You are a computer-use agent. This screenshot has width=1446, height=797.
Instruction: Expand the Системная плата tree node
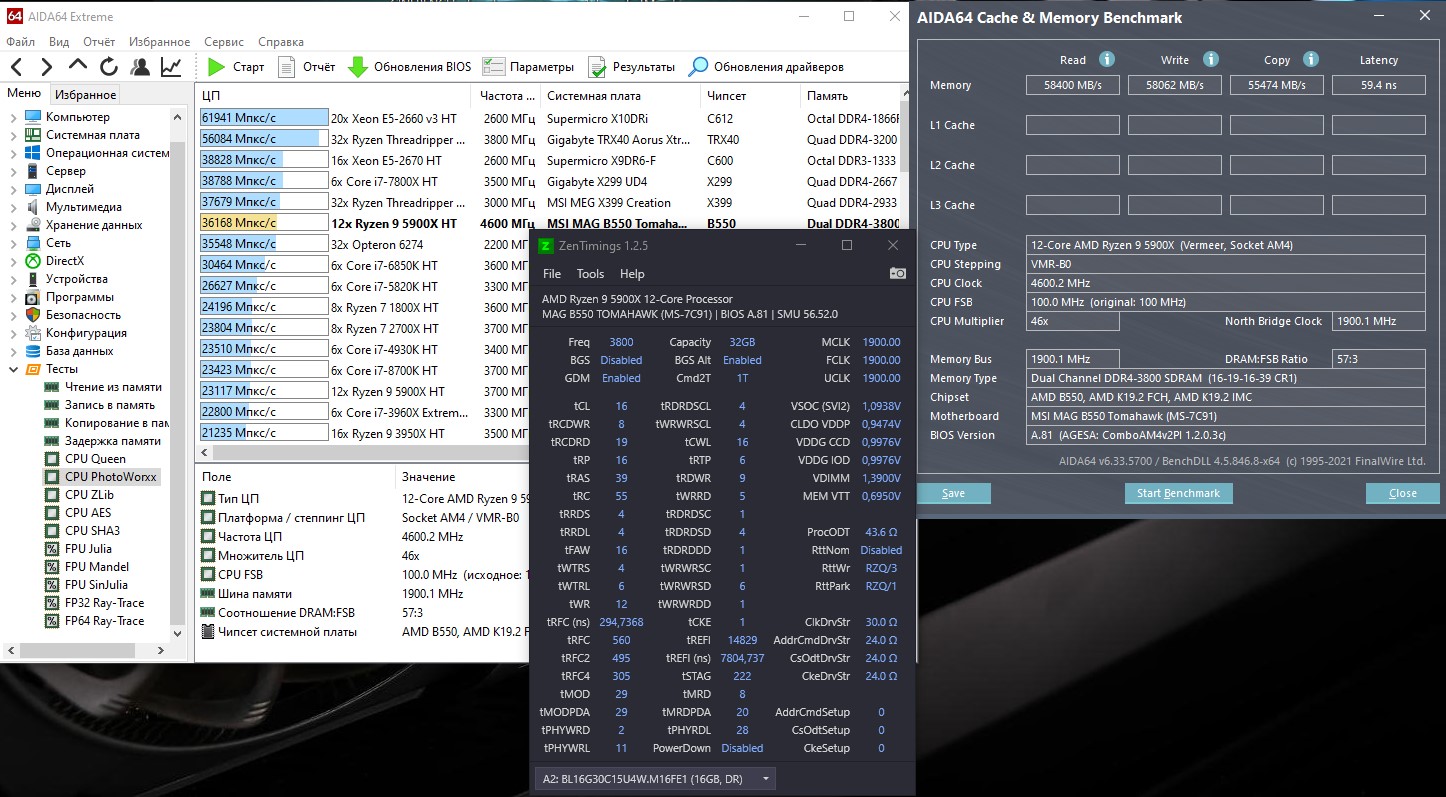pos(13,135)
